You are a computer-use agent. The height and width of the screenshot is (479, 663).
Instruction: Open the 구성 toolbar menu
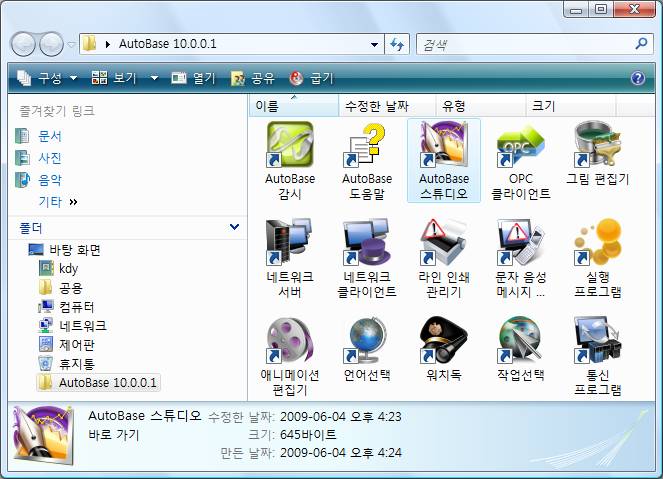coord(47,78)
